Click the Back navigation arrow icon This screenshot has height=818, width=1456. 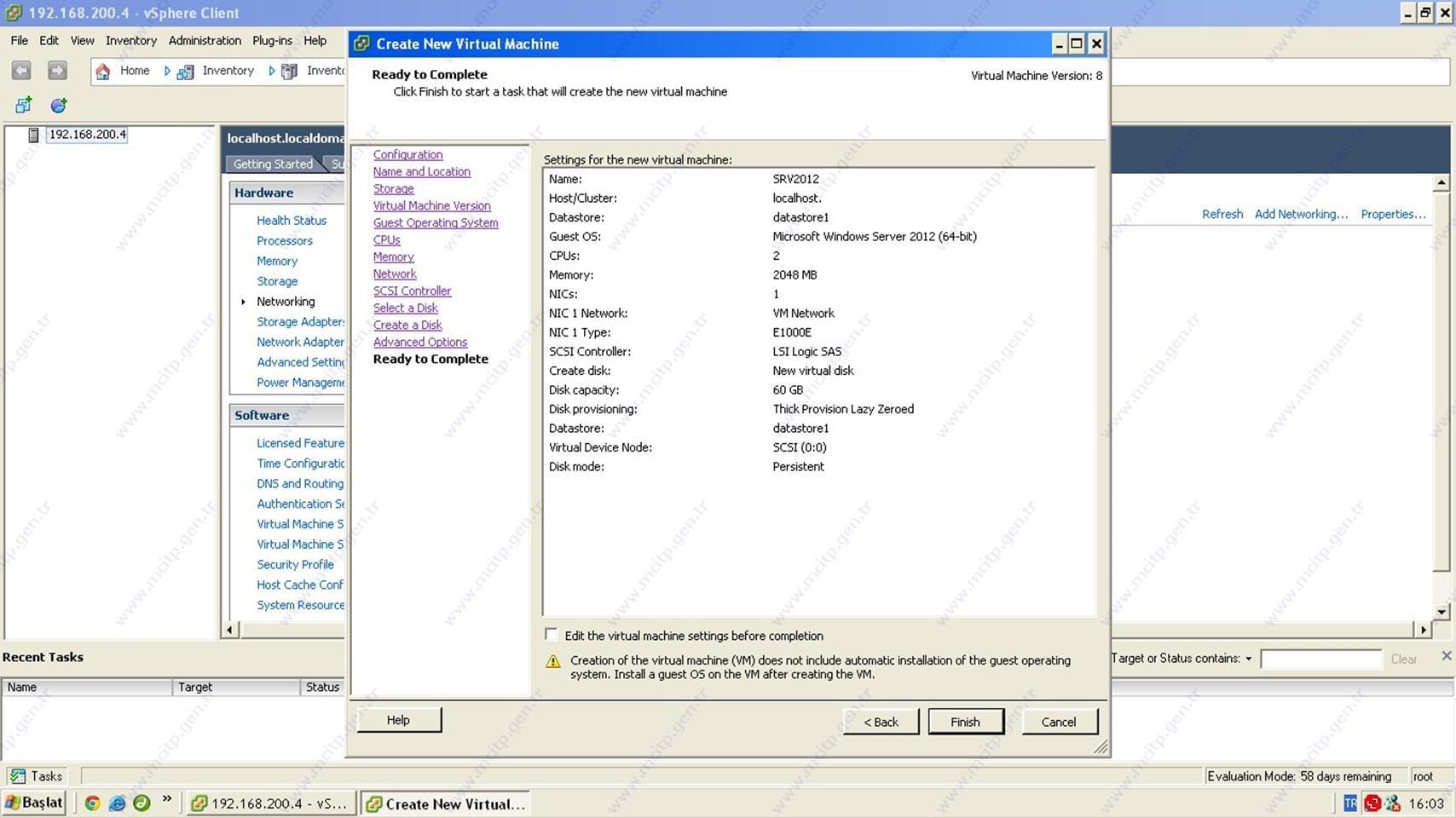21,71
